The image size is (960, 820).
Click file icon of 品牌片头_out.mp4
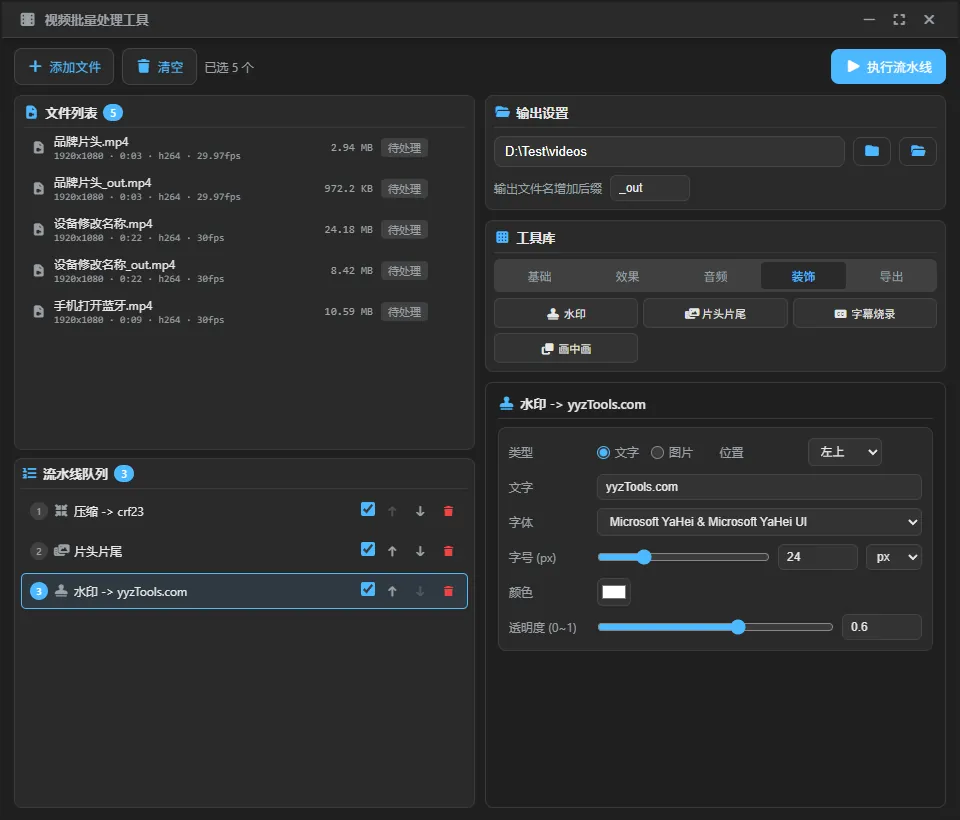point(39,189)
